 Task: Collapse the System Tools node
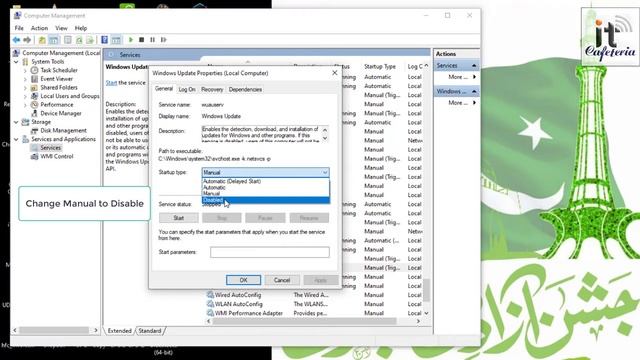pyautogui.click(x=16, y=62)
